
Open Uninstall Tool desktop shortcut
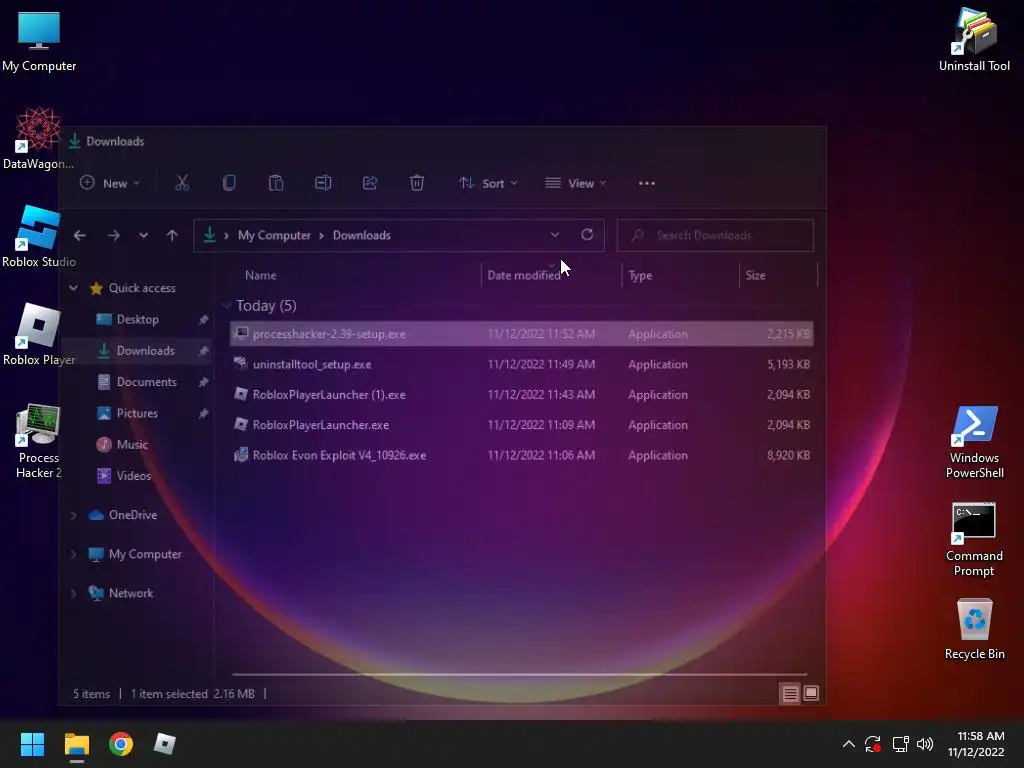(974, 40)
